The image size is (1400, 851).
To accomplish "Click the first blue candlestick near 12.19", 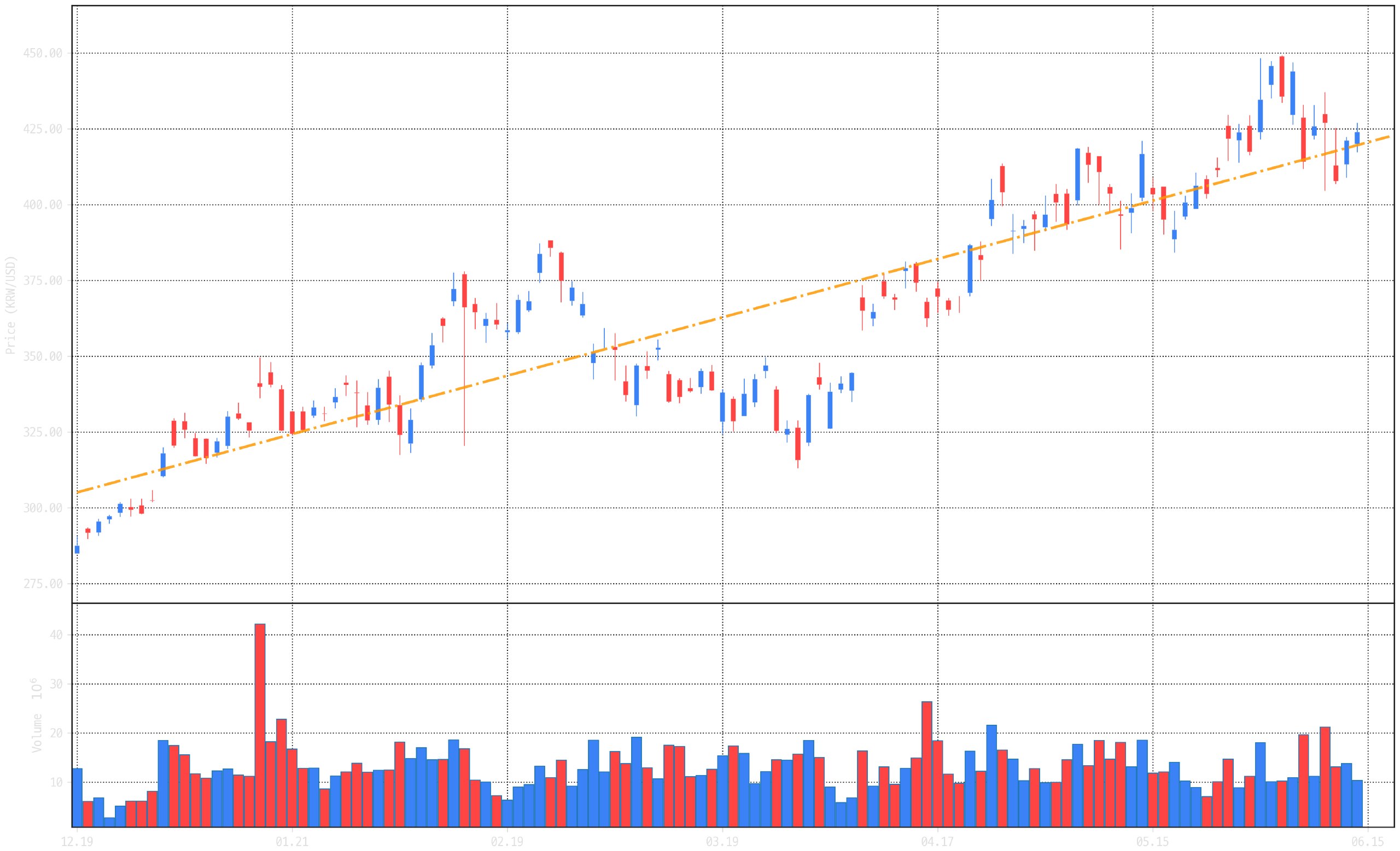I will pos(77,549).
